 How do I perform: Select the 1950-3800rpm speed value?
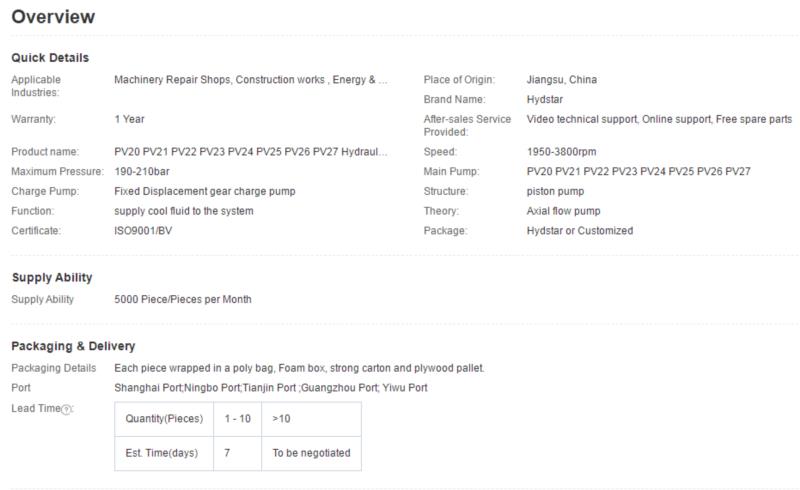[x=561, y=152]
